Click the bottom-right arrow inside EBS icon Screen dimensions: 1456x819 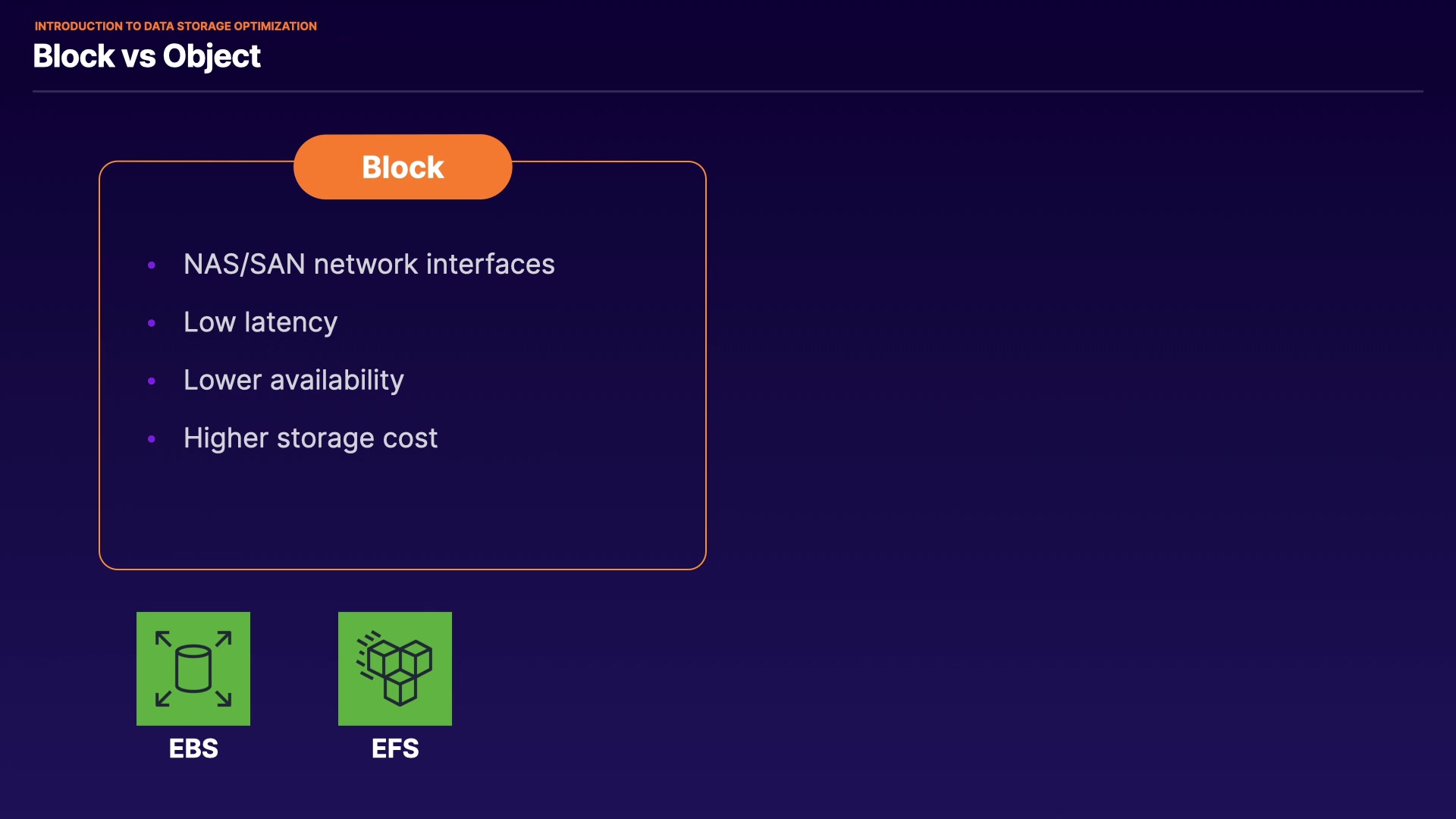(223, 698)
